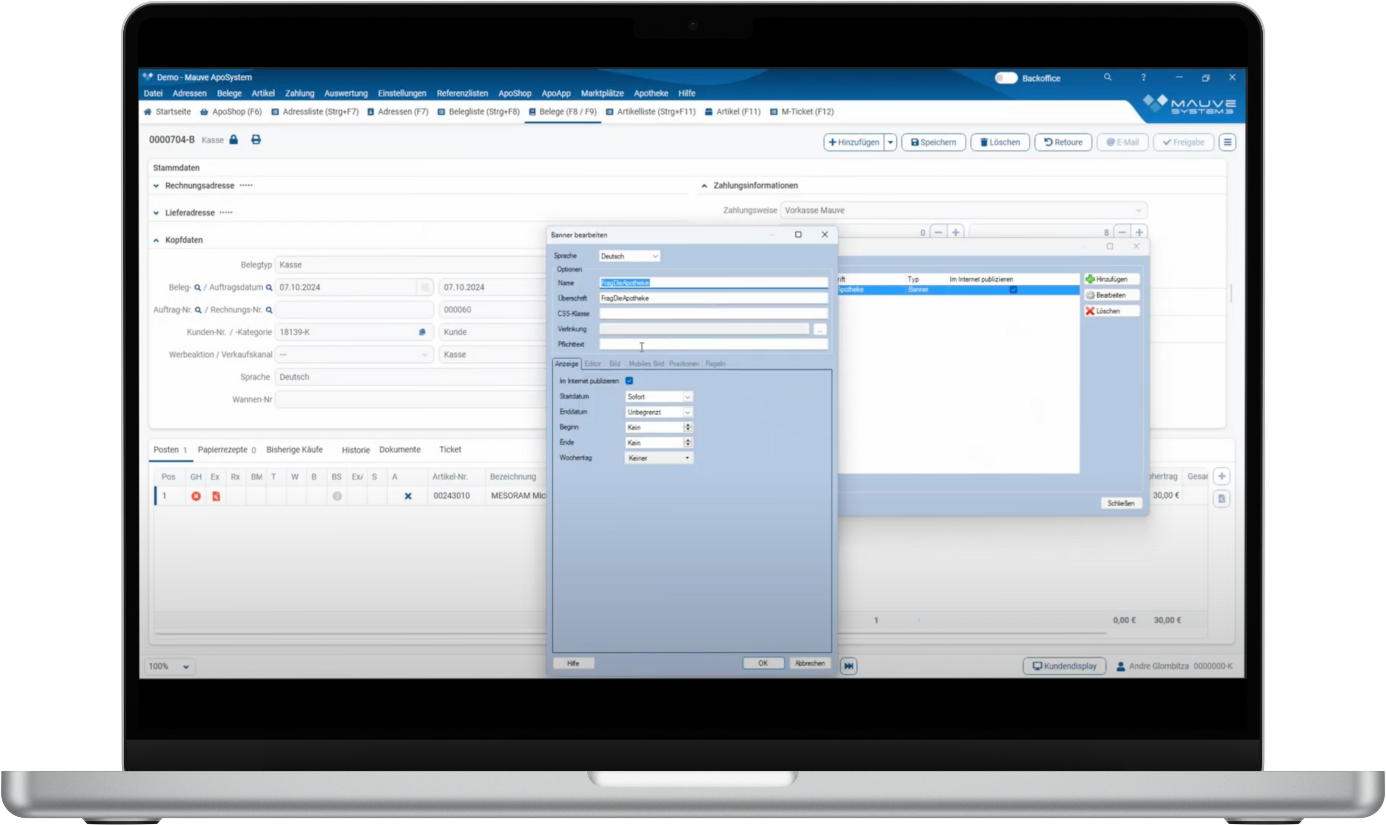Open the Sprache dropdown in Banner bearbeiten
The image size is (1386, 825).
click(629, 256)
